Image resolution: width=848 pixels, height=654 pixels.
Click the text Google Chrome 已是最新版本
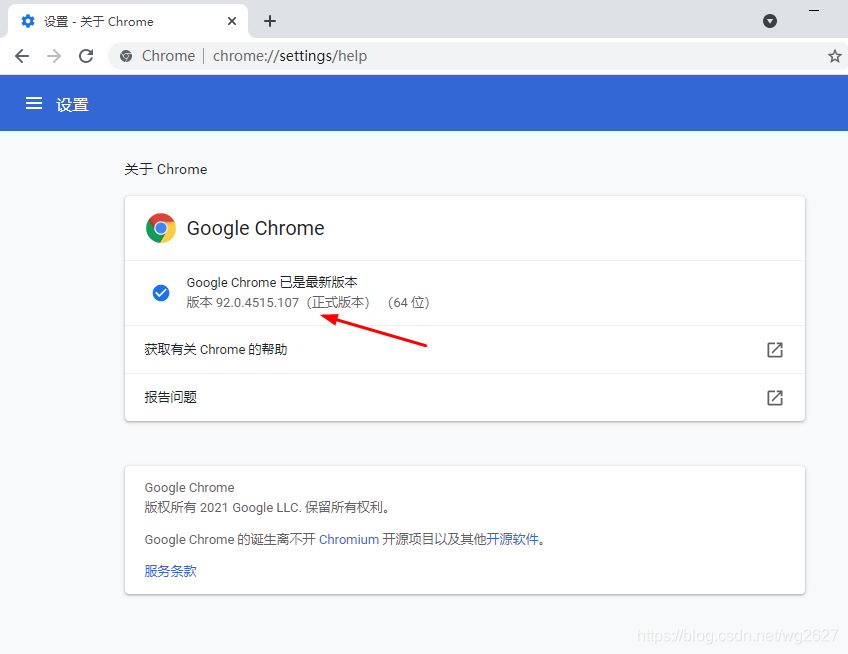tap(272, 282)
